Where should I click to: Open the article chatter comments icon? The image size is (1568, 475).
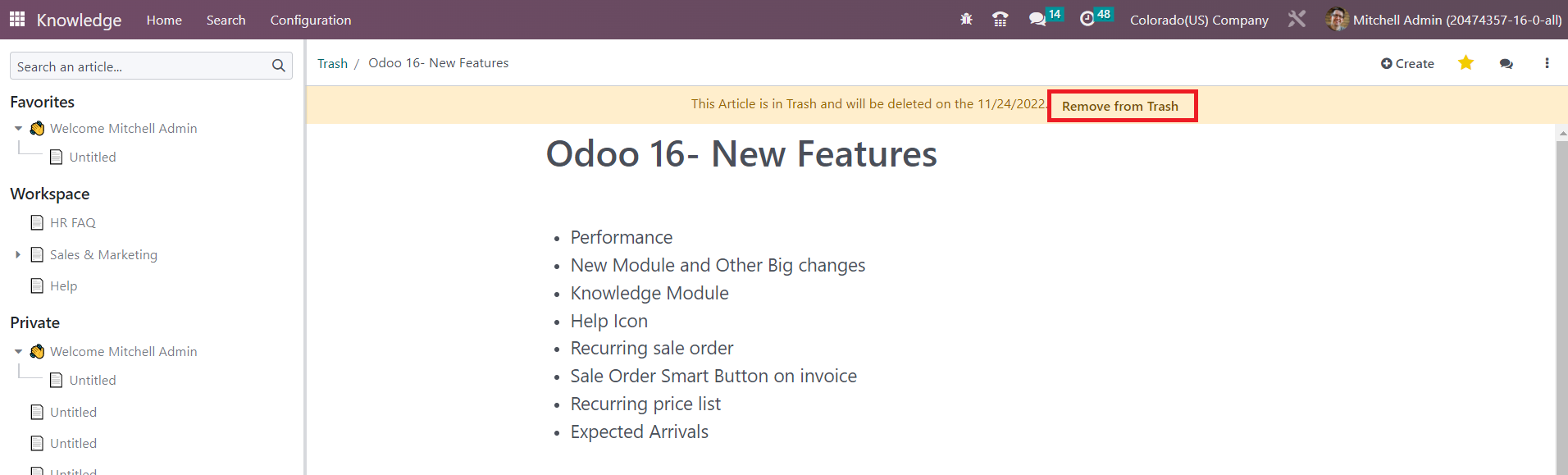[x=1506, y=63]
